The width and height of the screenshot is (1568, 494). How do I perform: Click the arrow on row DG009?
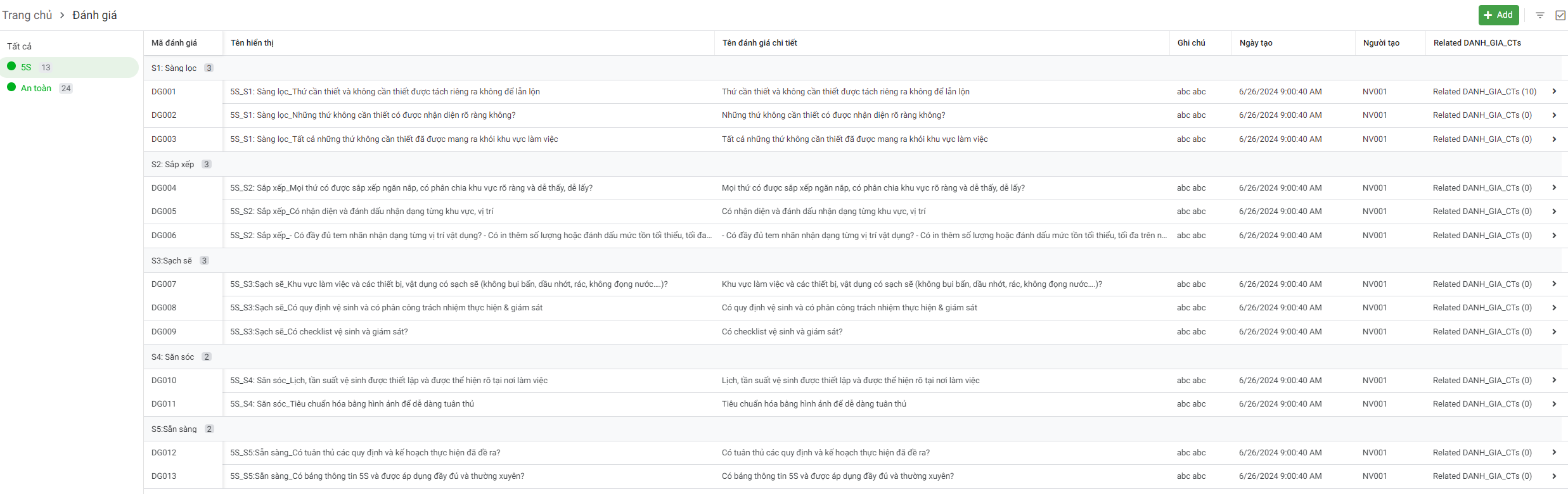click(1554, 332)
